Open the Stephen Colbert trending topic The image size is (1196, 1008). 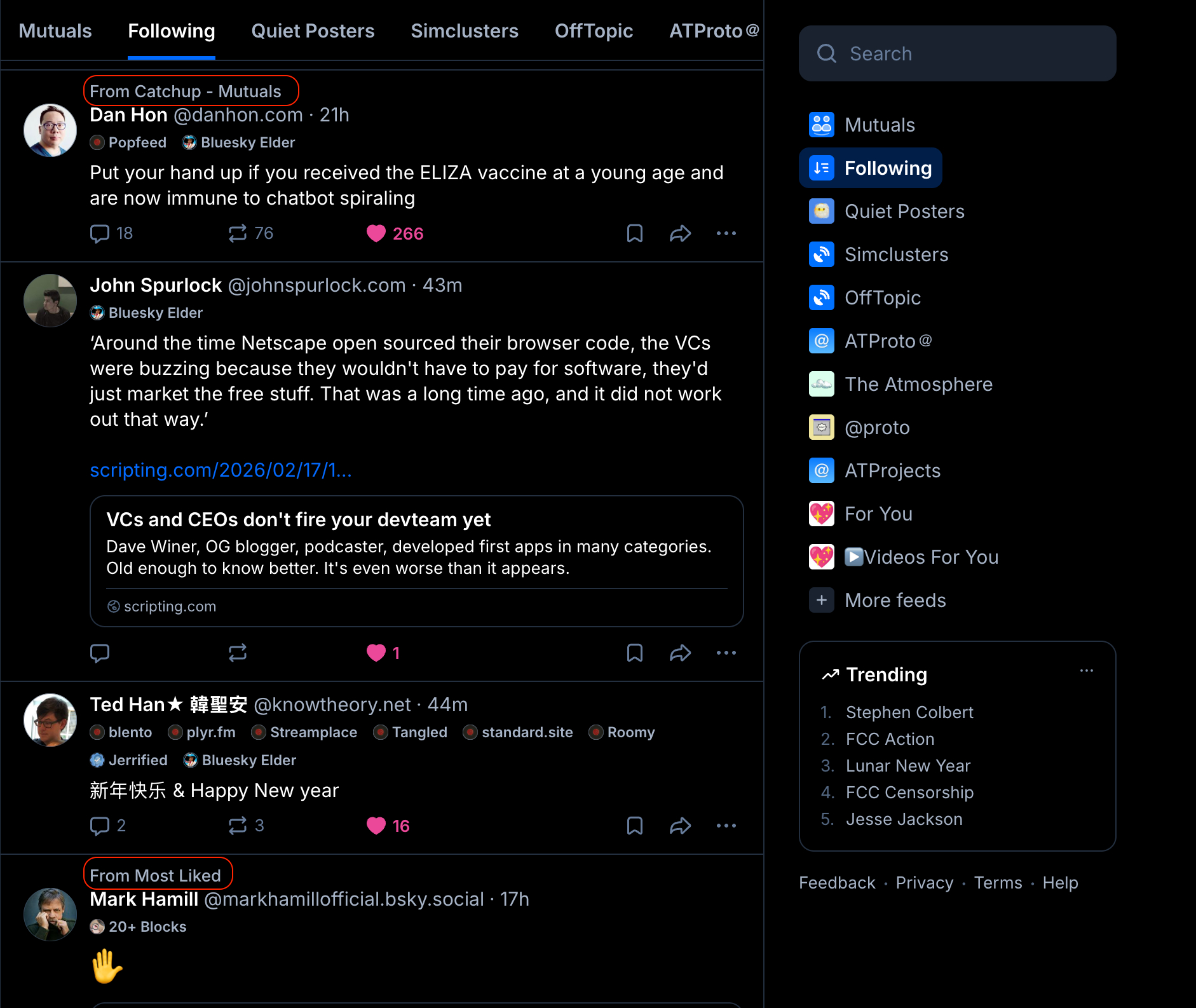[909, 712]
